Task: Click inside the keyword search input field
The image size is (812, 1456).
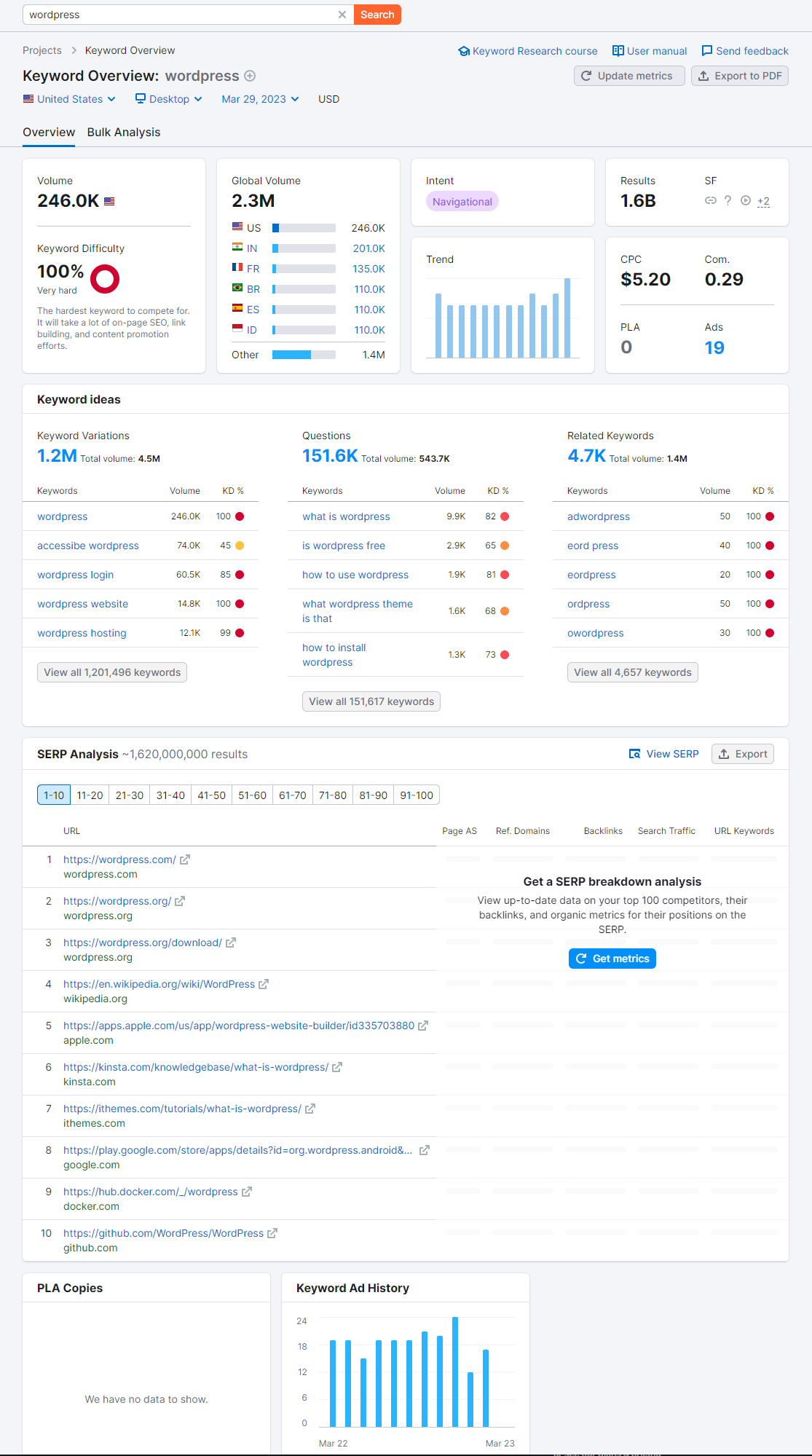Action: coord(182,15)
